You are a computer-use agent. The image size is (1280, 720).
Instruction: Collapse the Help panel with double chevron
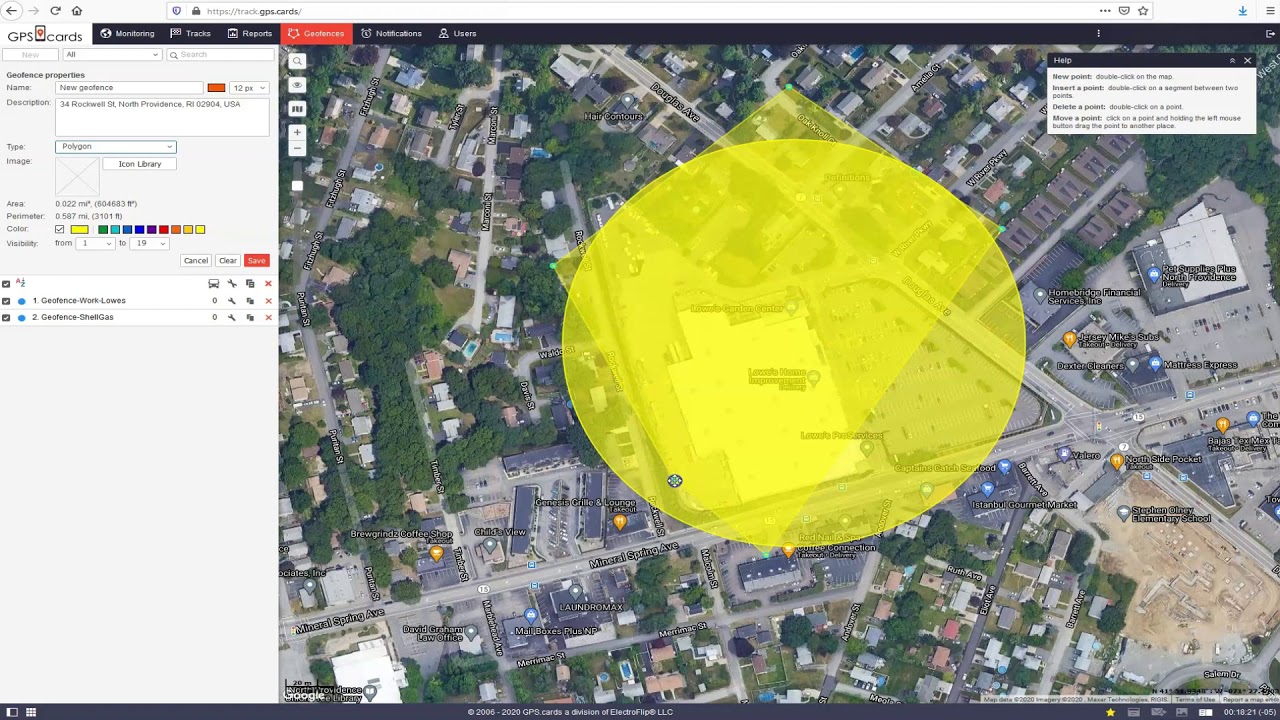(1232, 61)
